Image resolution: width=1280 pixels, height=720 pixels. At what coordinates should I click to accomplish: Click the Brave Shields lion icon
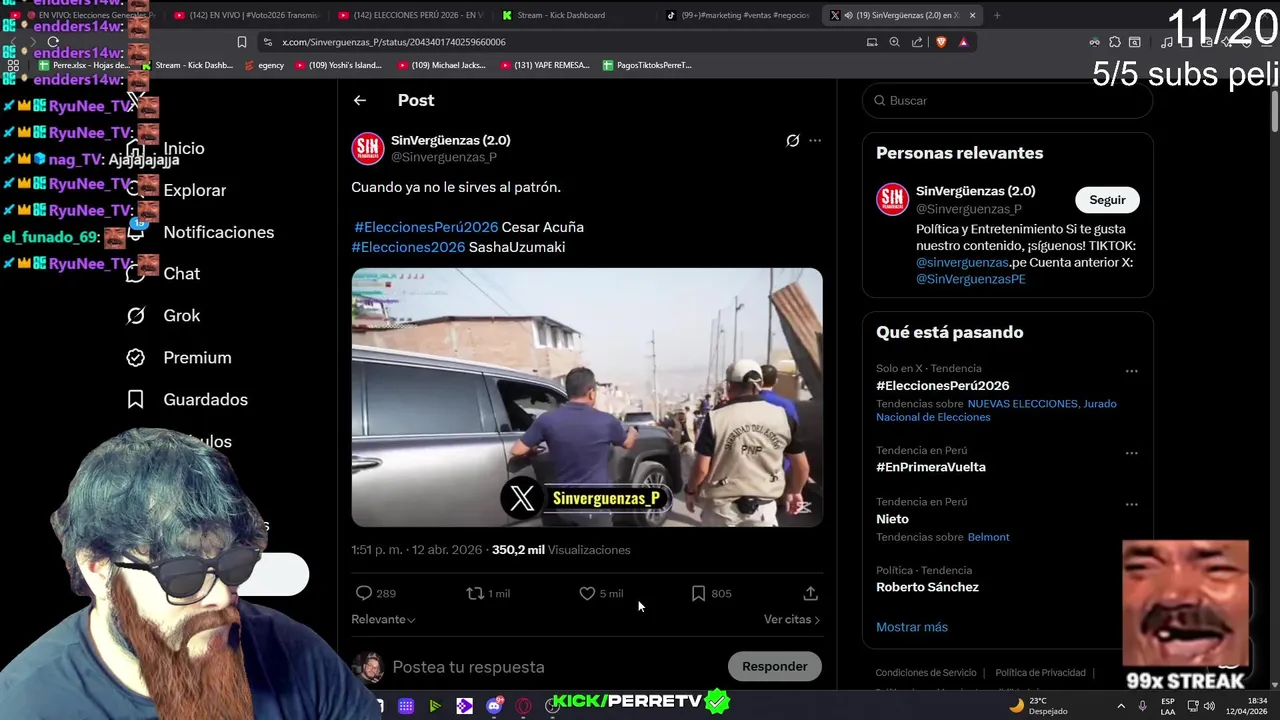pyautogui.click(x=940, y=42)
